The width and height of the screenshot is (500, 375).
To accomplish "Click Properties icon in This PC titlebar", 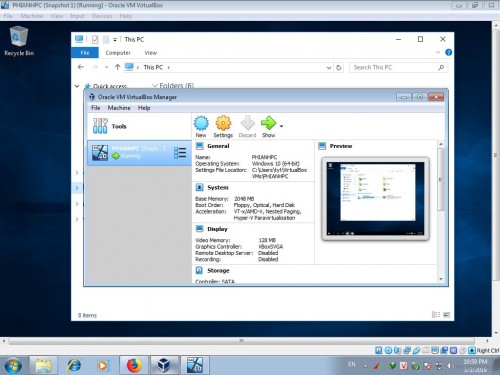I will [95, 39].
